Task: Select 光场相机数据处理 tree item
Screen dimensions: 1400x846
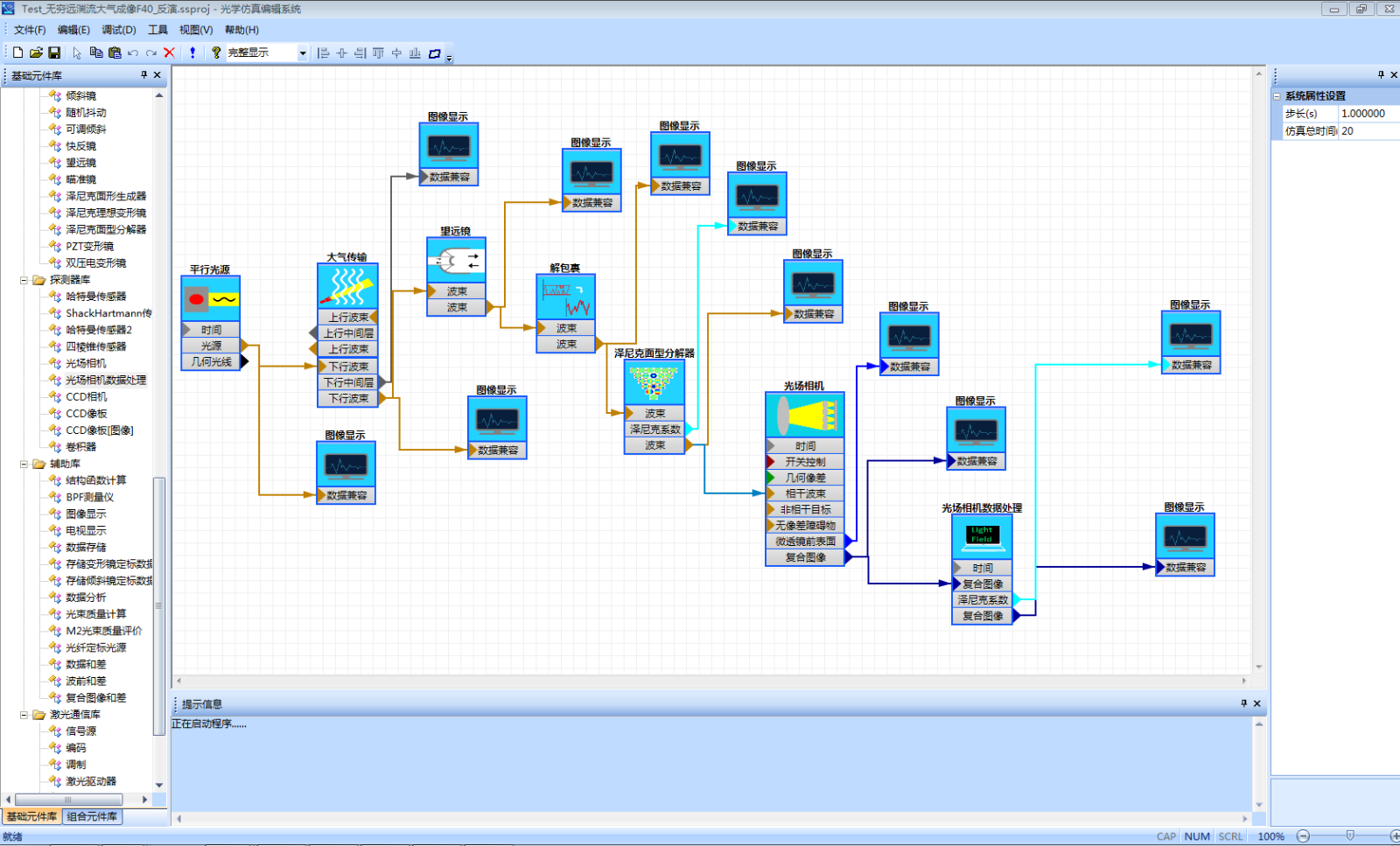Action: [106, 380]
